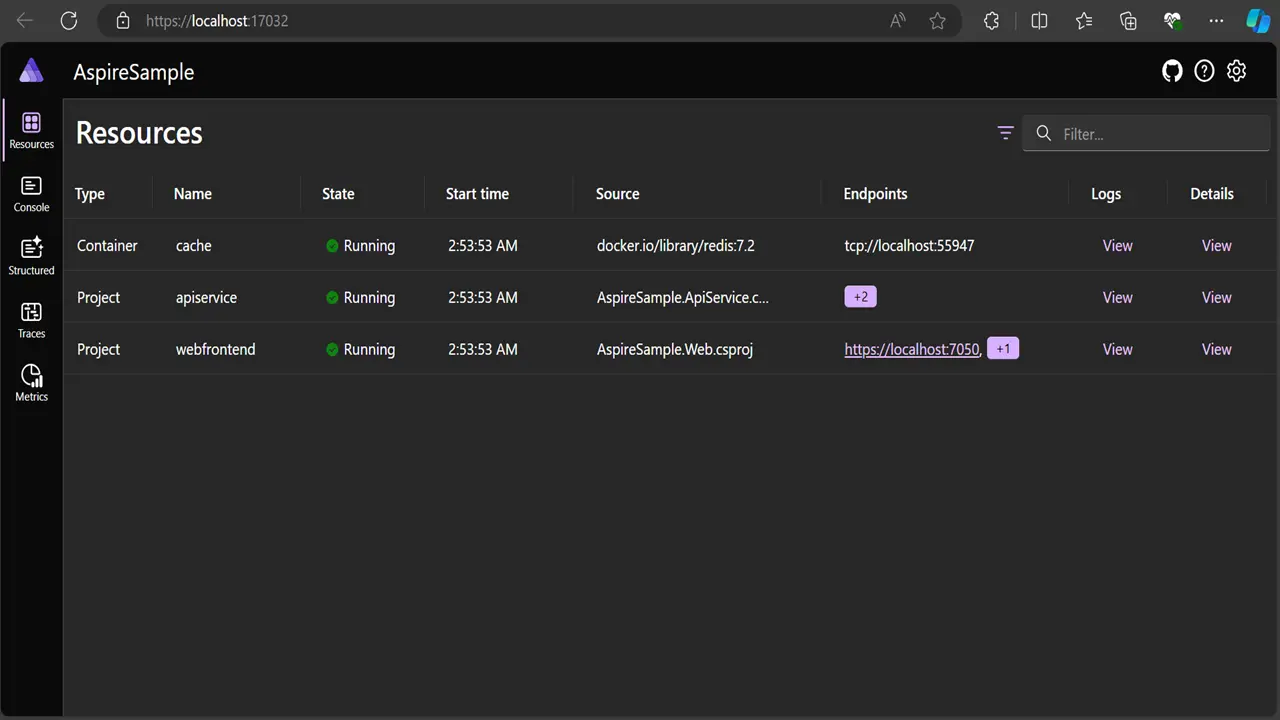Viewport: 1280px width, 720px height.
Task: Expand webfrontend +1 endpoints badge
Action: point(1003,349)
